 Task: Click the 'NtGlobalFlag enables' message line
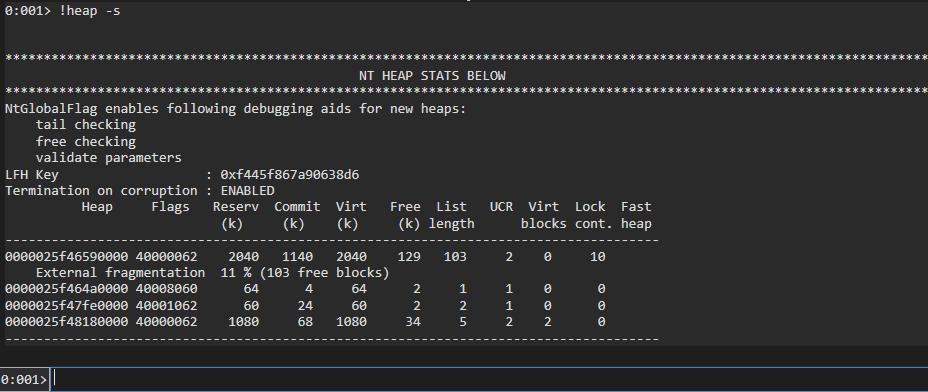(x=236, y=109)
